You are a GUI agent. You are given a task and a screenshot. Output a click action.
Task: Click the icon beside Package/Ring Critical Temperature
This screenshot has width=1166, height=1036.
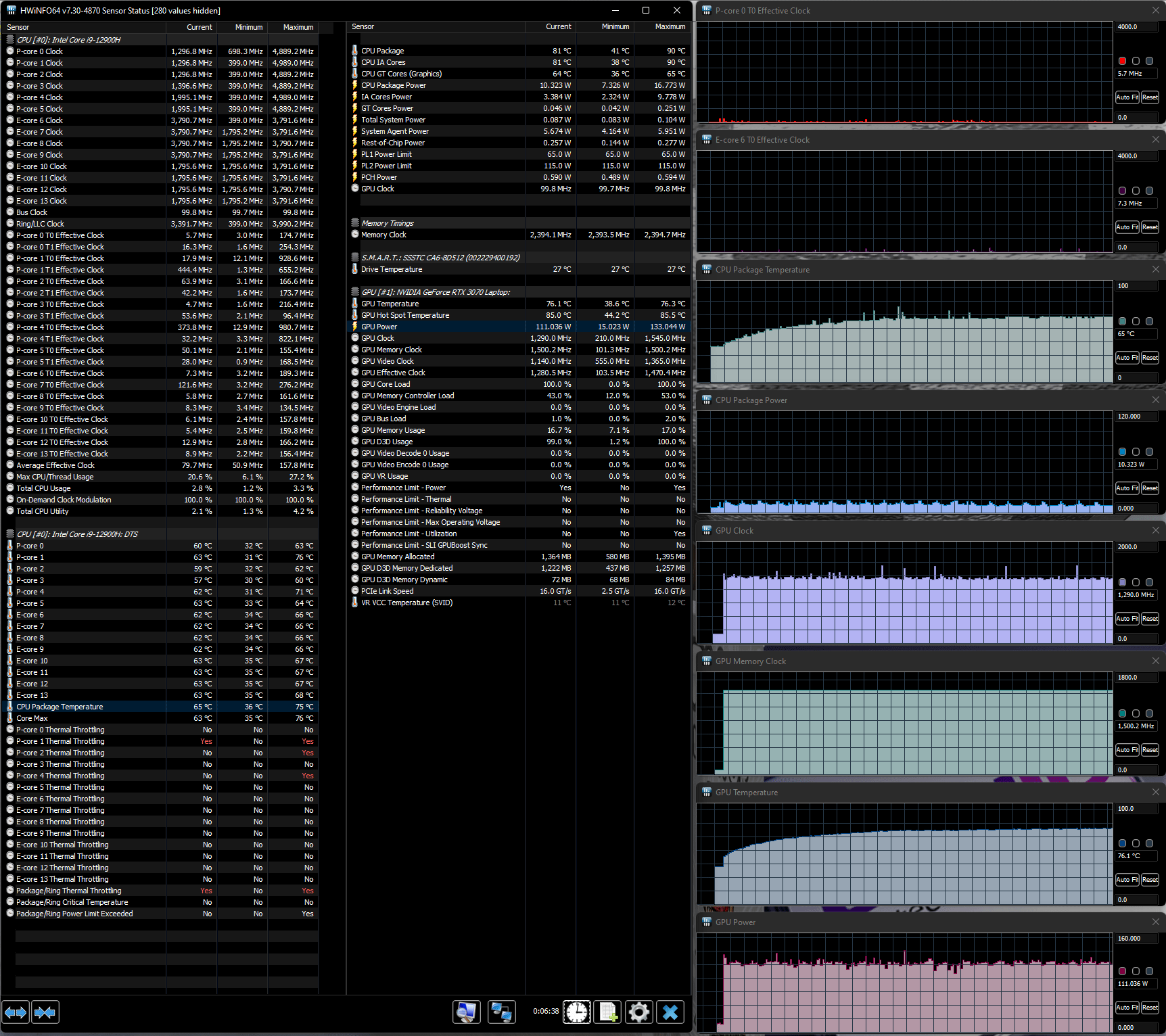coord(10,902)
